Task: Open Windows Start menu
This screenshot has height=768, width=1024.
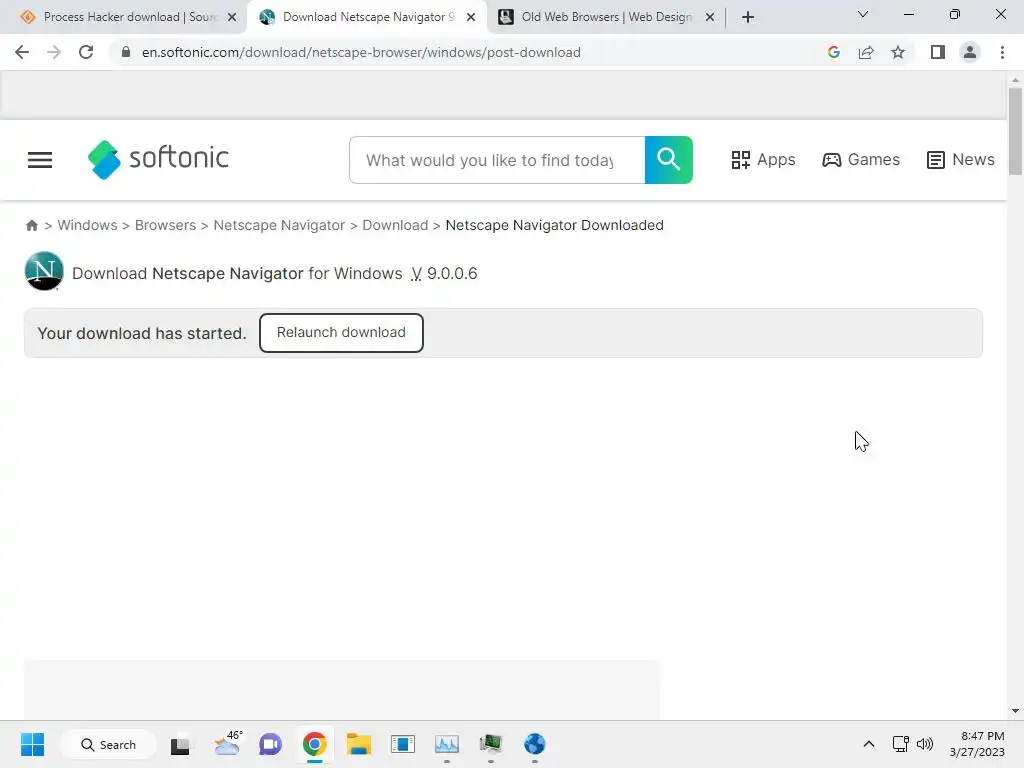Action: pyautogui.click(x=32, y=744)
